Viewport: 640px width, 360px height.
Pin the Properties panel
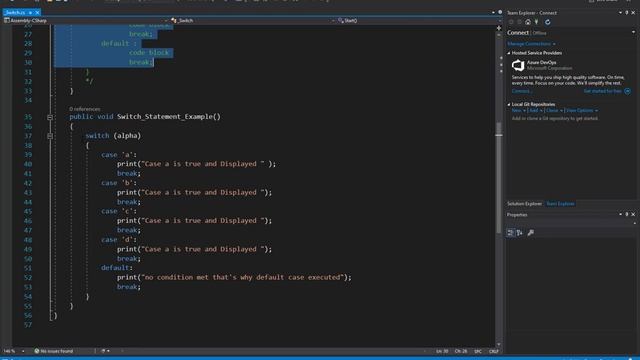click(627, 214)
